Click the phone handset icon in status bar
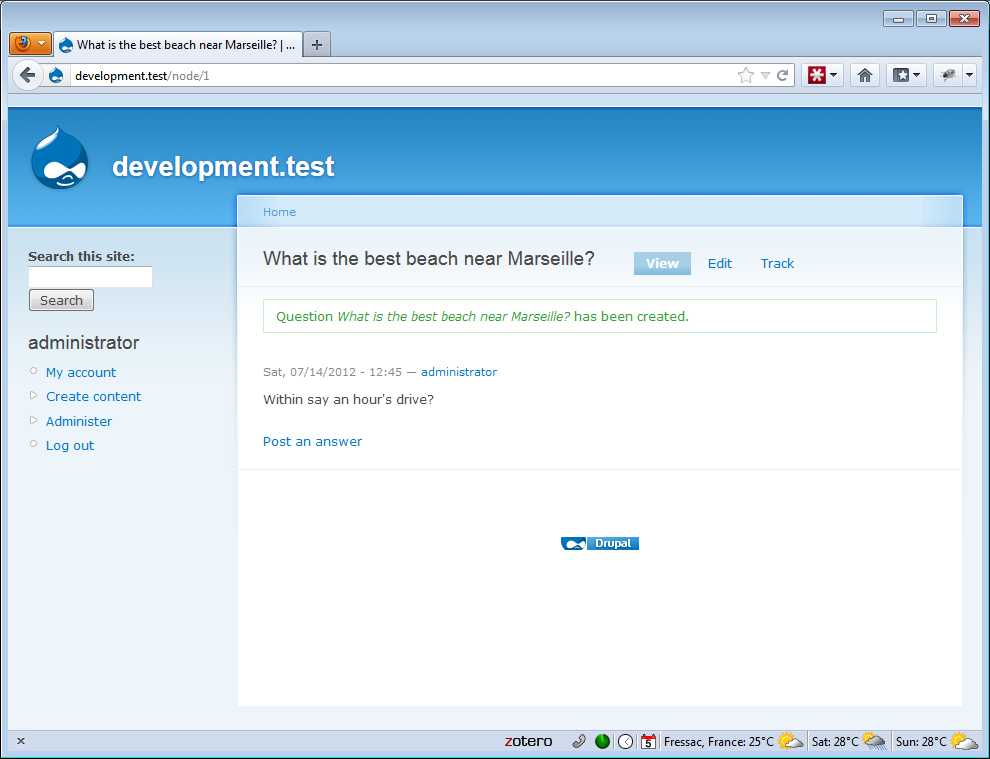 tap(578, 741)
